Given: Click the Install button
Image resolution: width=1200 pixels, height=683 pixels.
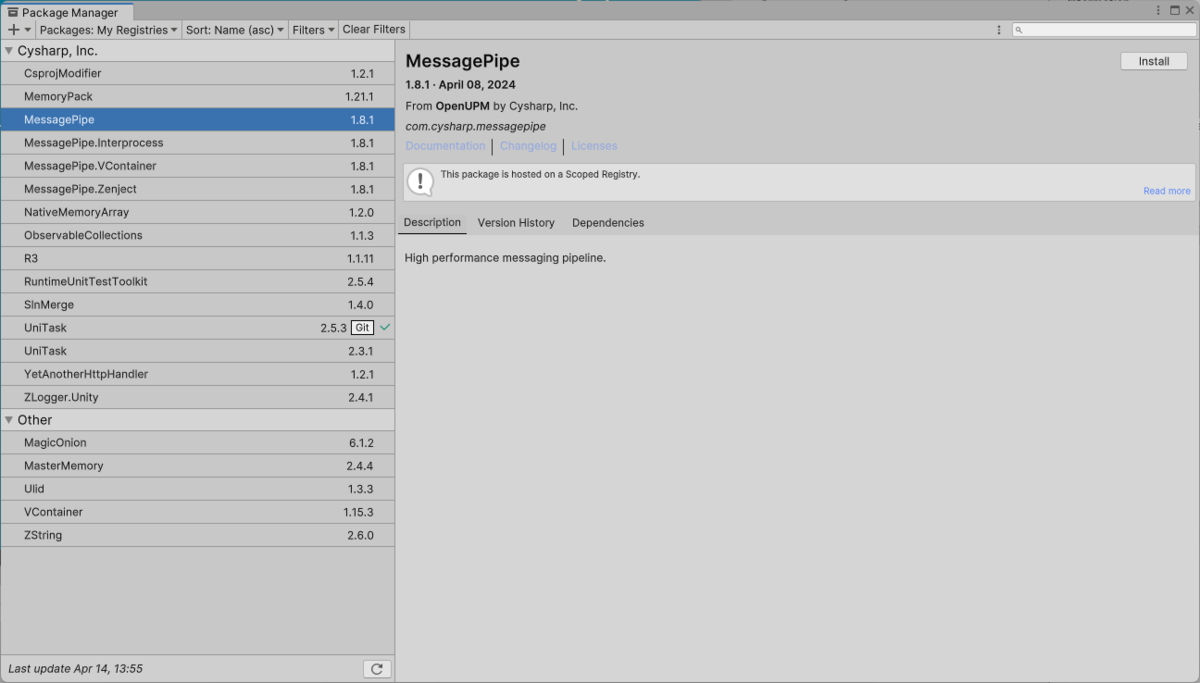Looking at the screenshot, I should [x=1154, y=61].
